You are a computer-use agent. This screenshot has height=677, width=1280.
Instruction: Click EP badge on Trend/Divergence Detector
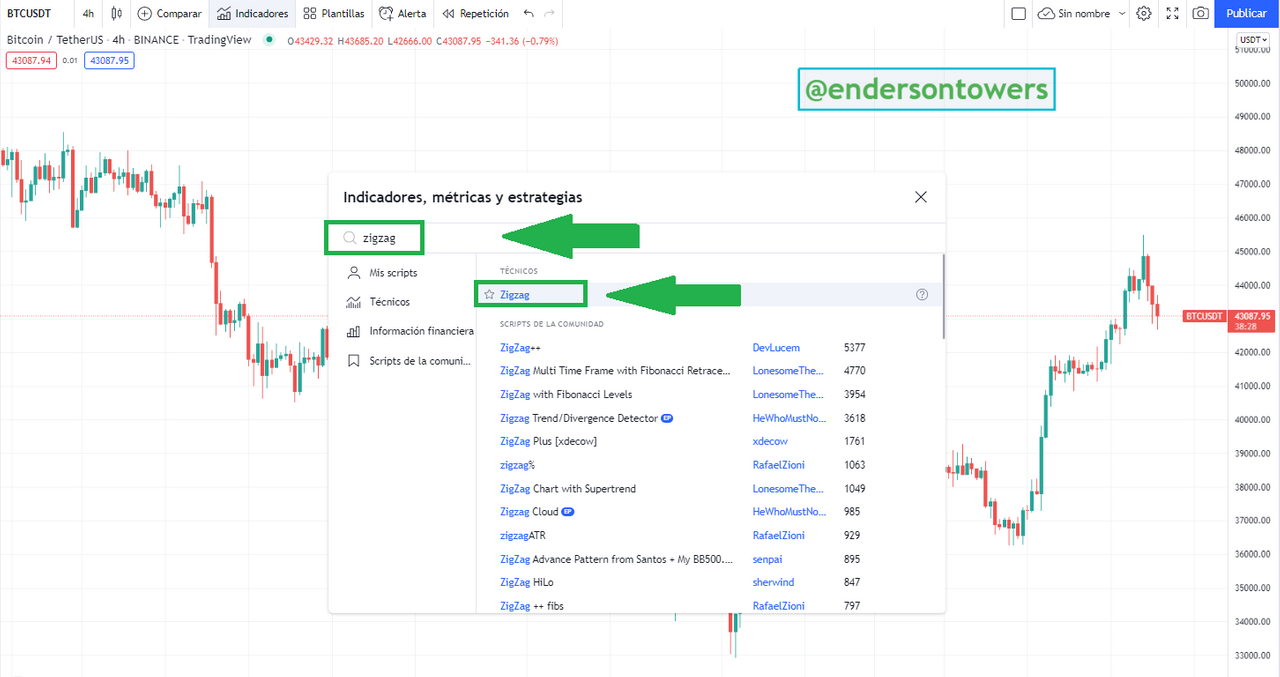pos(667,418)
